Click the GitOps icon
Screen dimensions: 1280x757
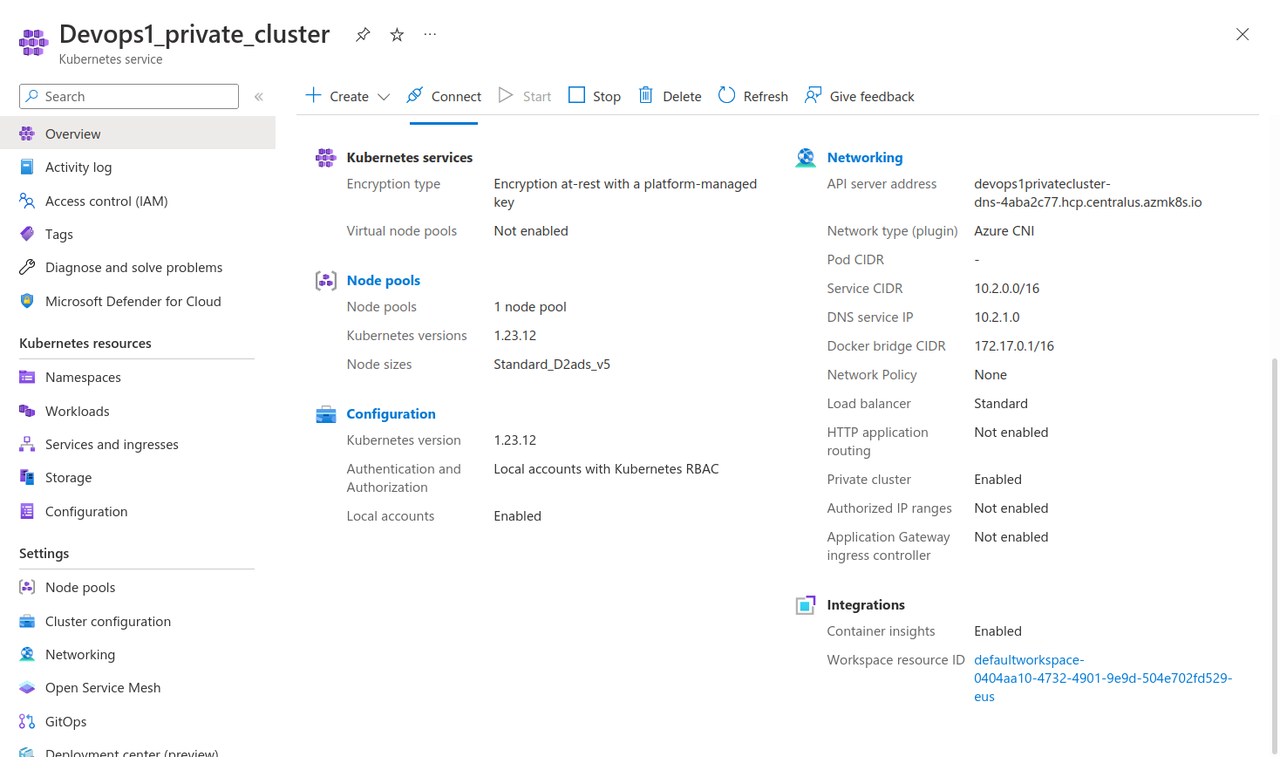pos(27,721)
